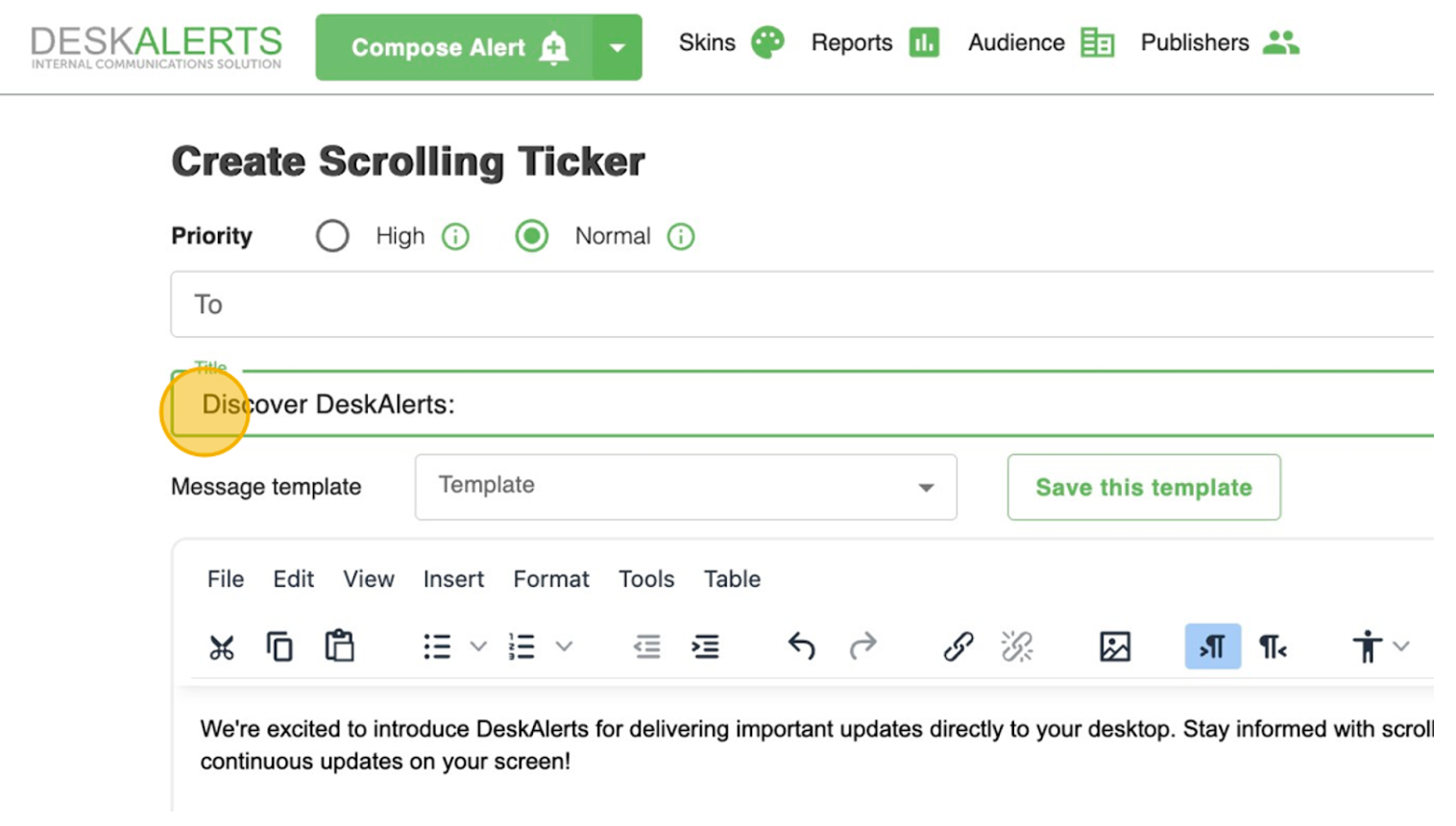
Task: Open the Reports section
Action: pyautogui.click(x=874, y=43)
